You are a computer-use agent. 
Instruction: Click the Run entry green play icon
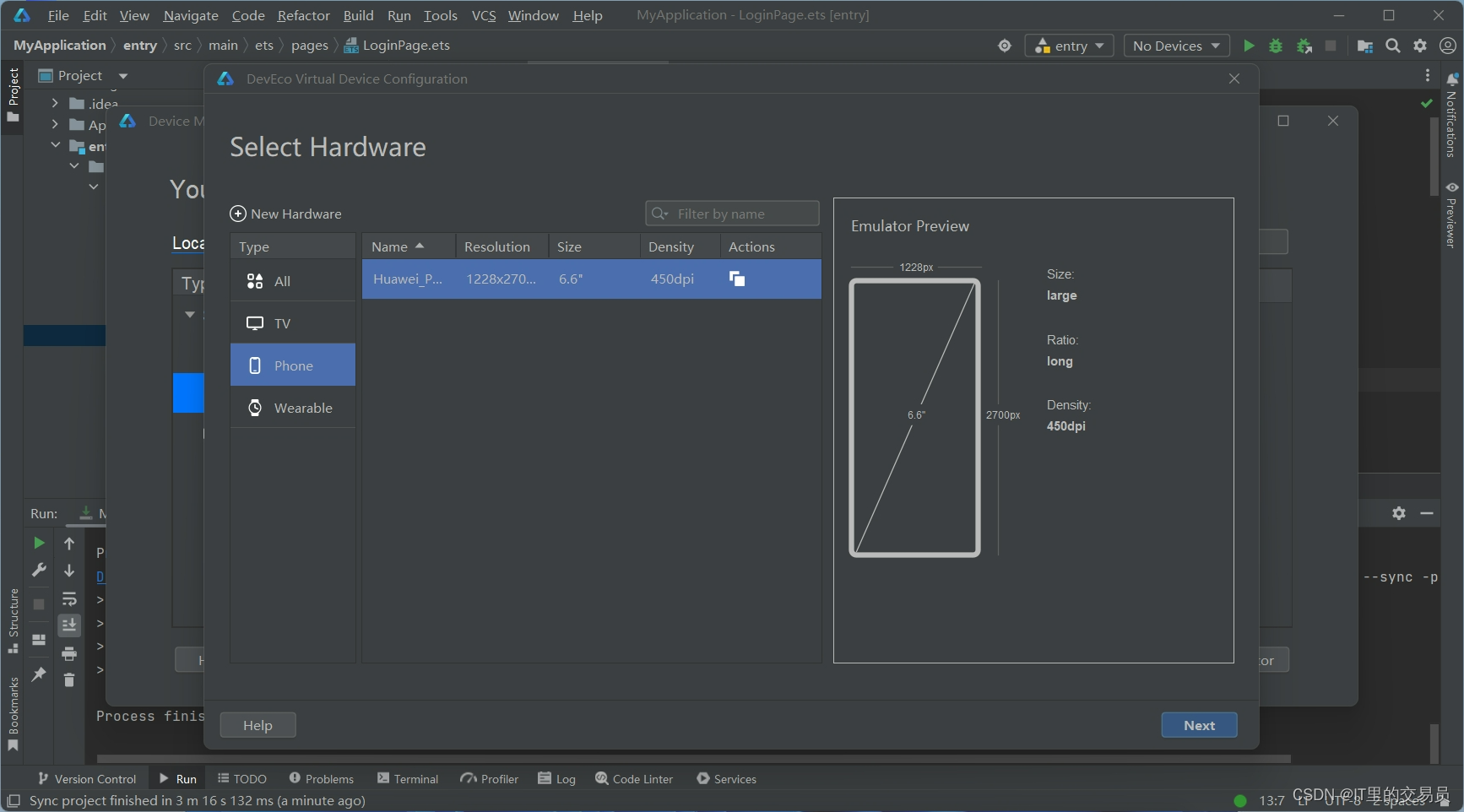[1249, 46]
